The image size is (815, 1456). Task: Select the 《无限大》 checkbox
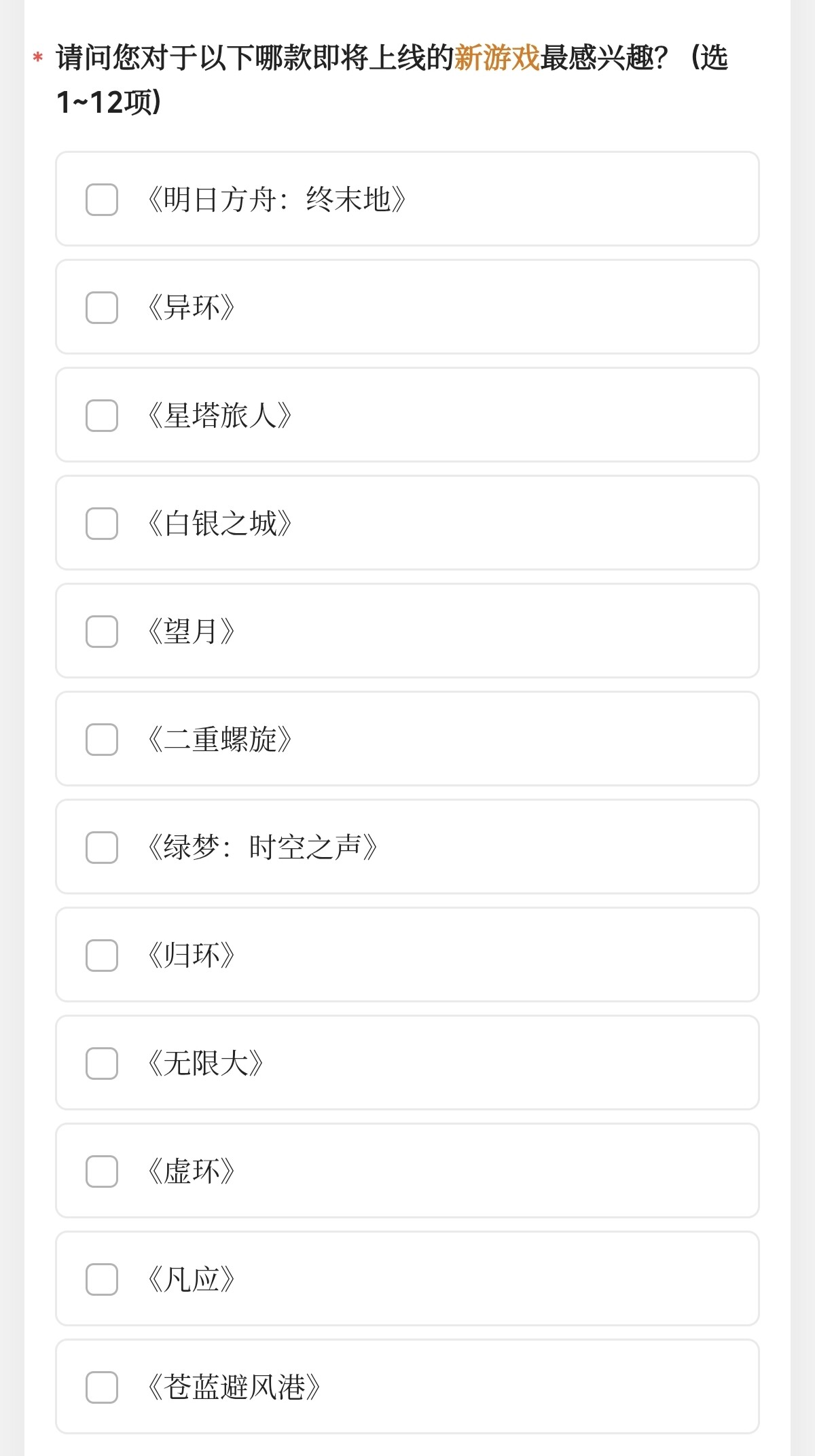click(102, 1063)
